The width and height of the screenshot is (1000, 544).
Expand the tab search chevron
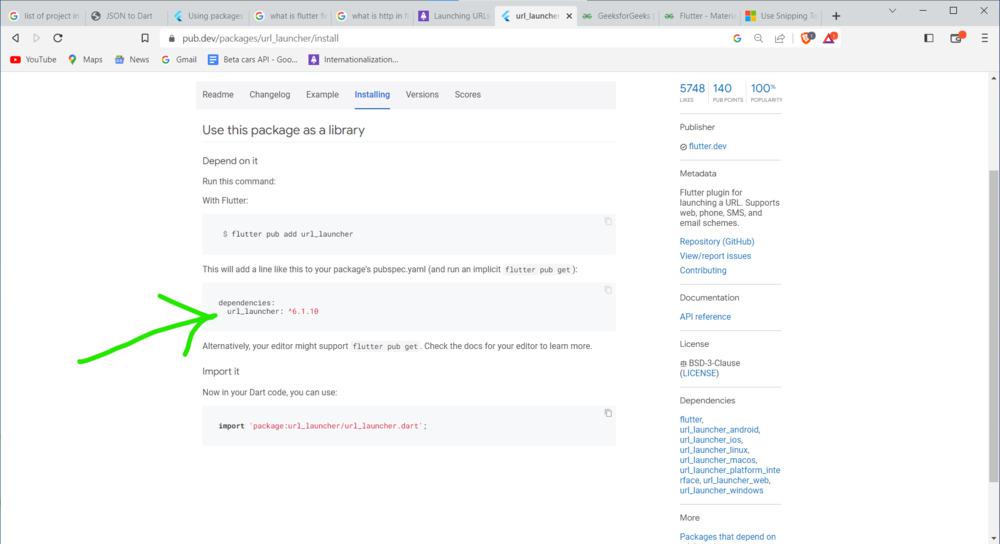(892, 11)
